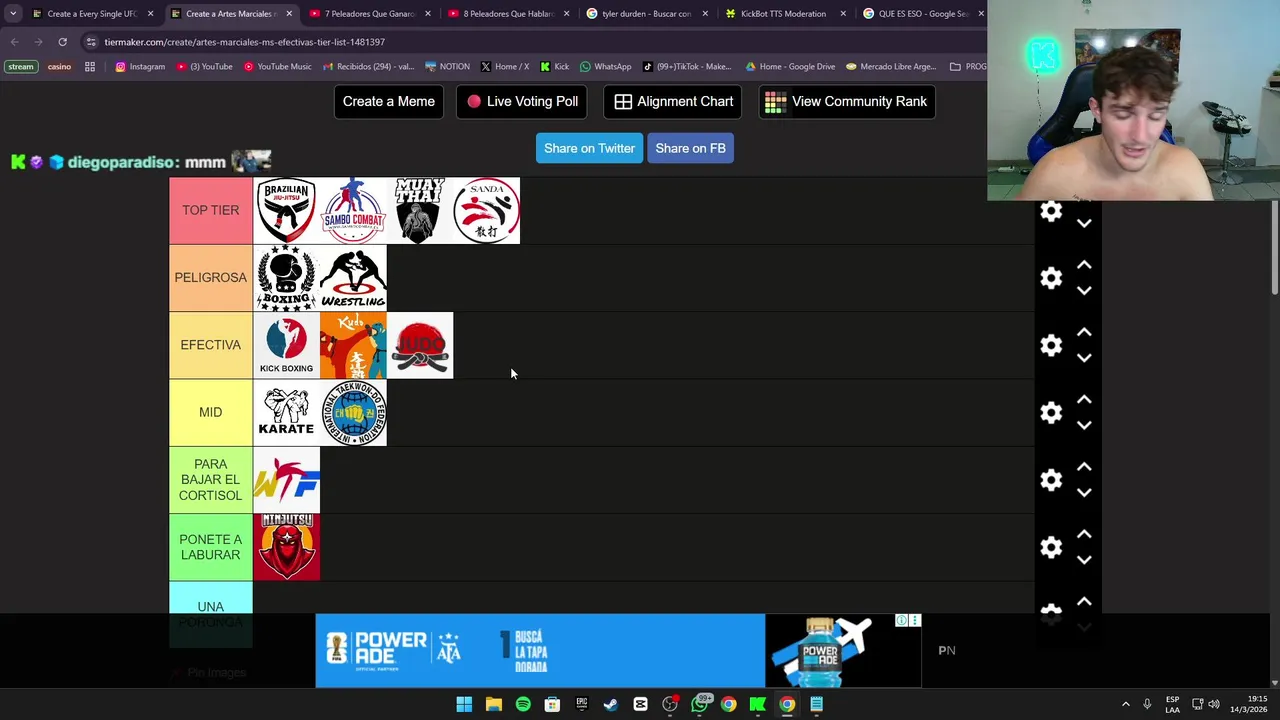Open WhatsApp from the taskbar
1280x720 pixels.
click(699, 704)
